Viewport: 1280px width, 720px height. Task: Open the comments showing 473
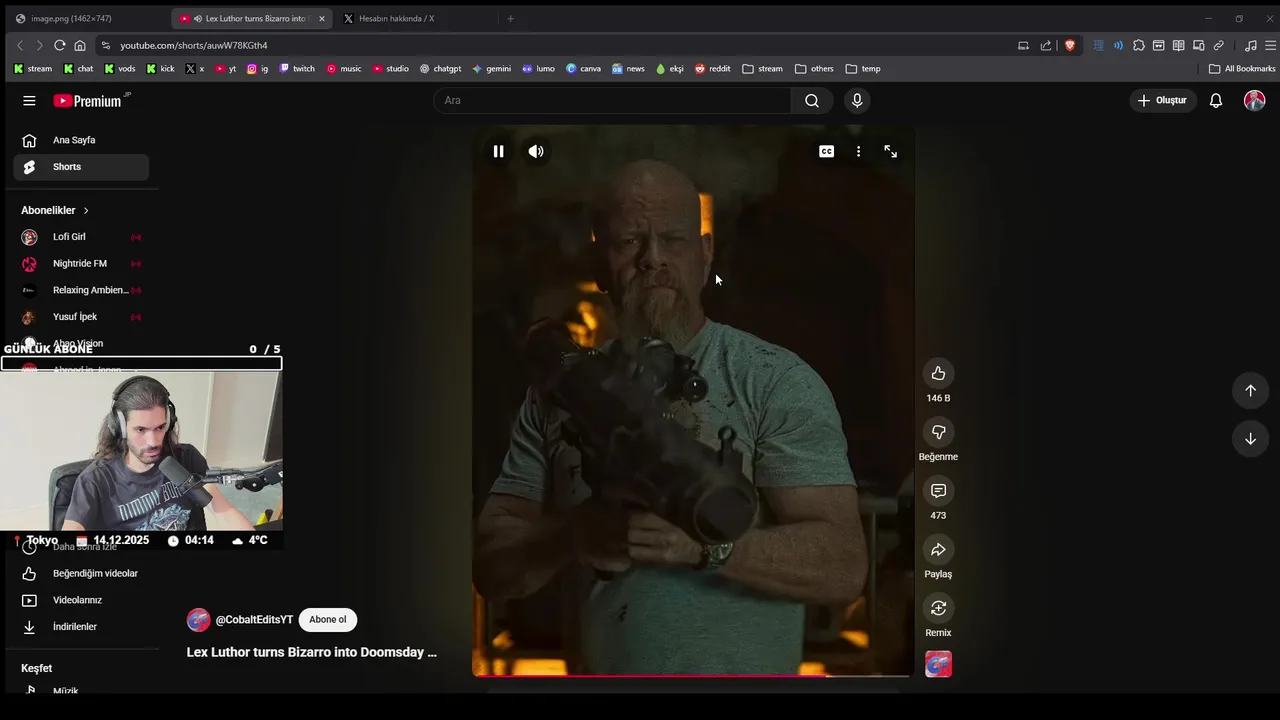[938, 491]
